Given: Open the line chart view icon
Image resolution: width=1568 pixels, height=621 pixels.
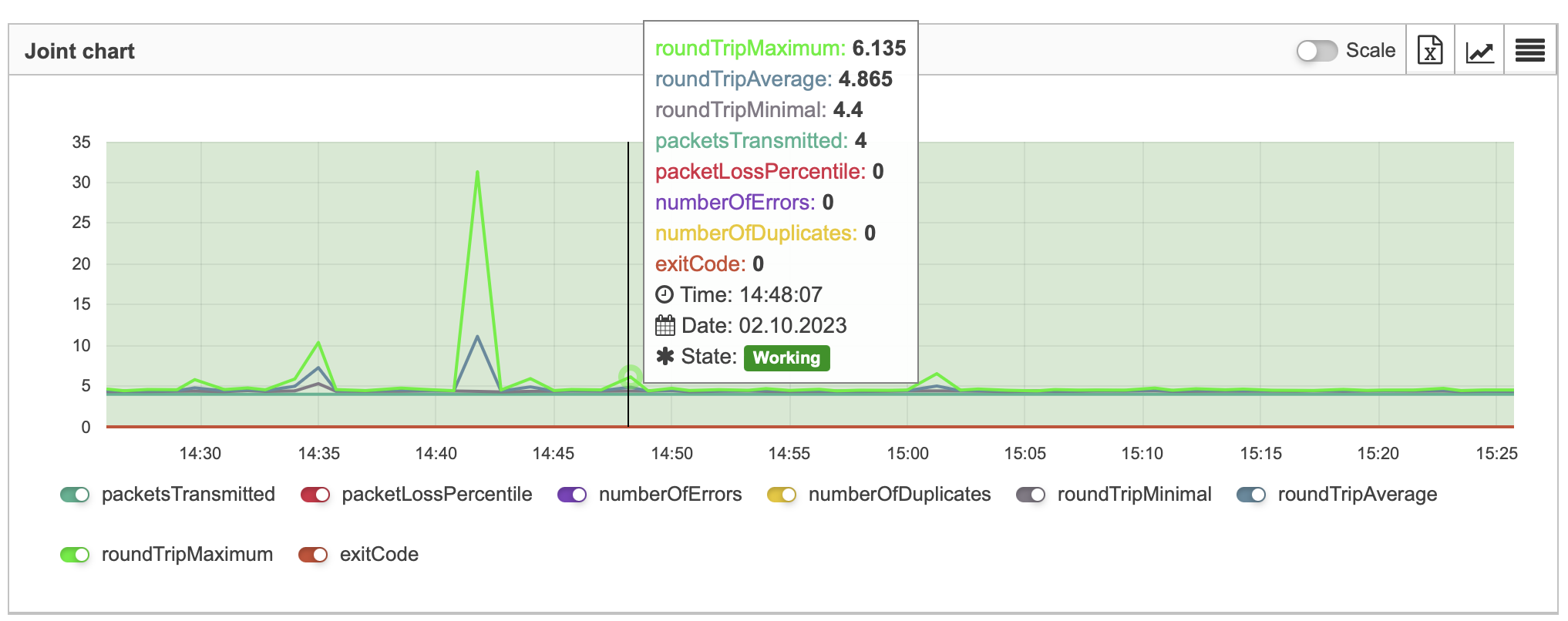Looking at the screenshot, I should [x=1479, y=51].
